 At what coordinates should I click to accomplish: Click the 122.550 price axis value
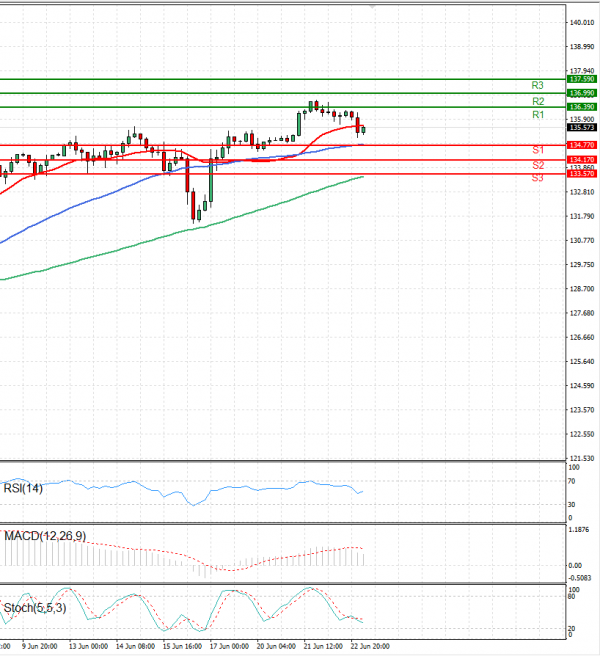pos(582,434)
